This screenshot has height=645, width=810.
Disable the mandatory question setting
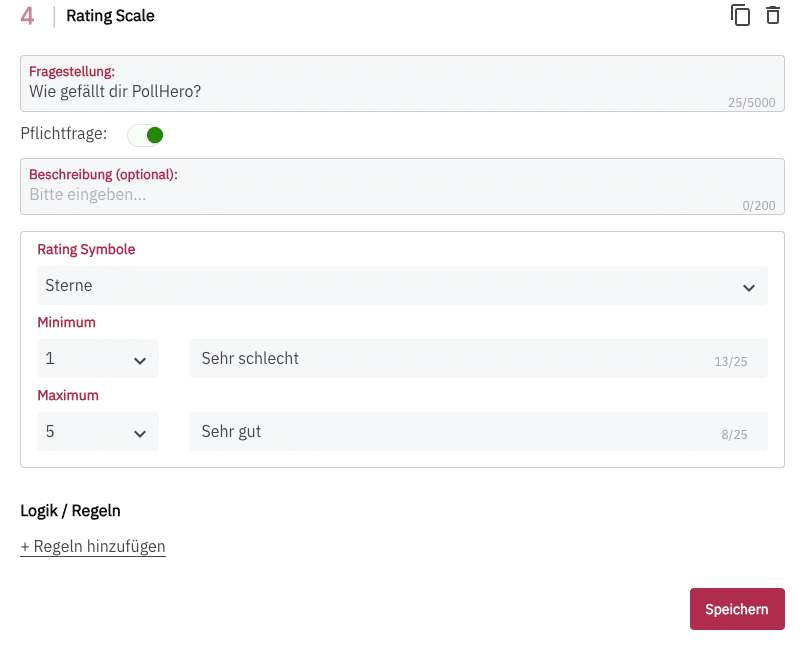(x=145, y=133)
